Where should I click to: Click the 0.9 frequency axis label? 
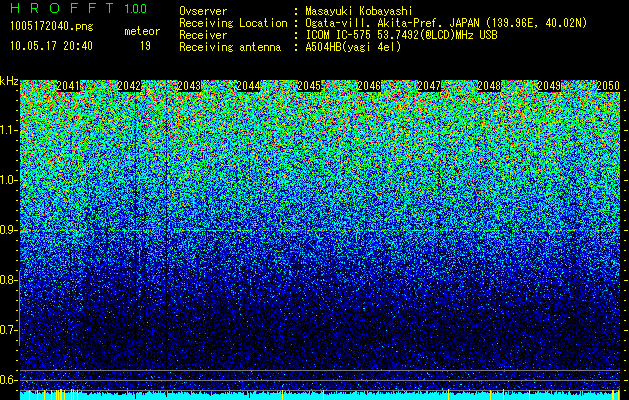click(x=7, y=230)
